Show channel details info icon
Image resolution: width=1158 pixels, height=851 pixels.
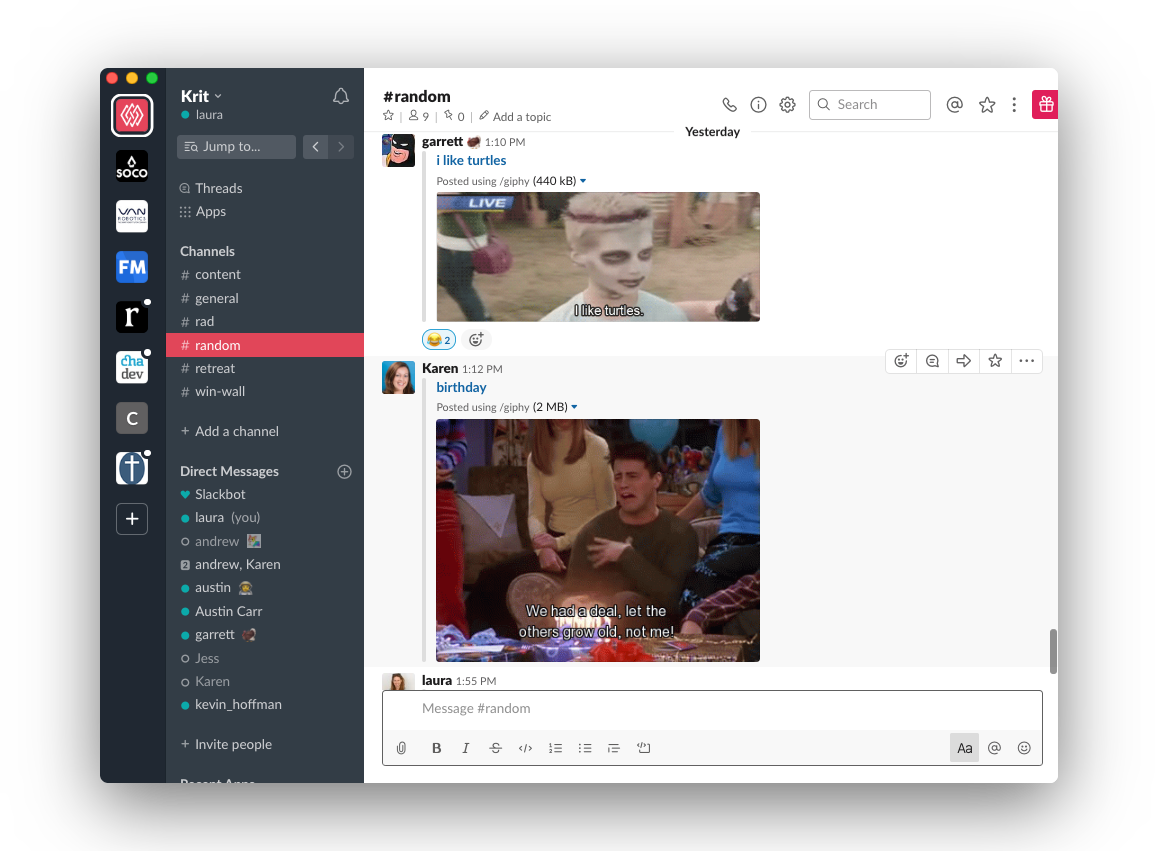[758, 105]
